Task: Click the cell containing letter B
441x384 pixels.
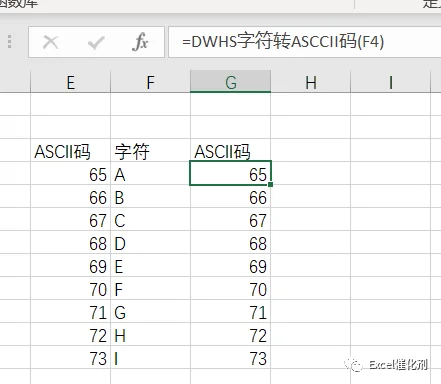Action: (x=150, y=196)
